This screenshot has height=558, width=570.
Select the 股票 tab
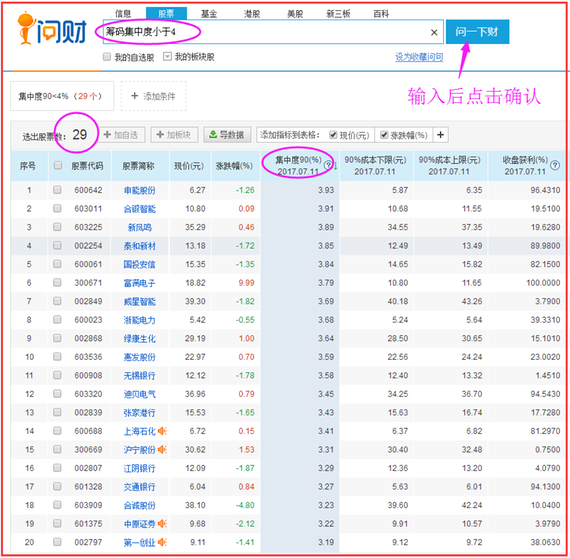166,14
